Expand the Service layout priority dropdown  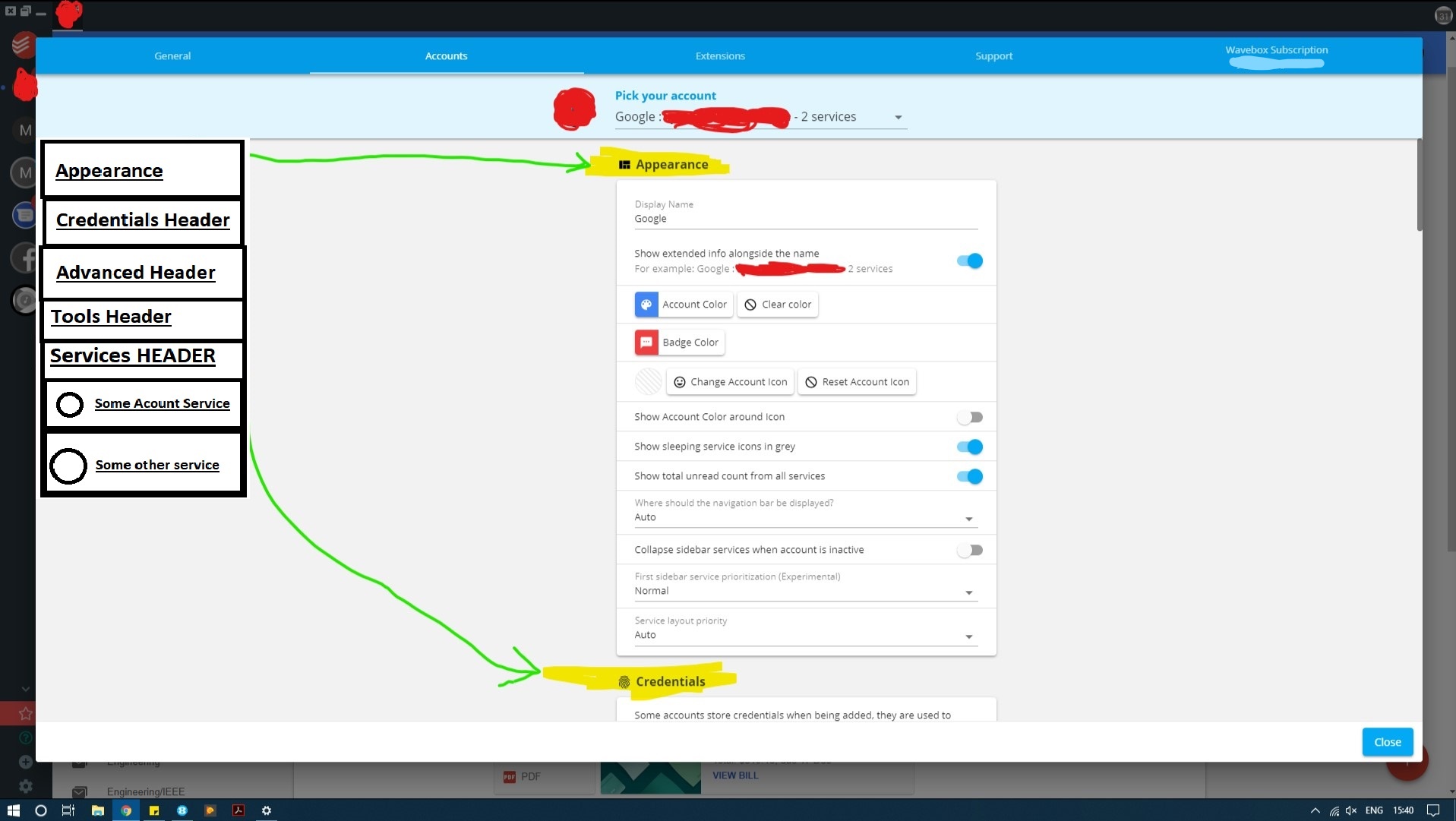point(968,636)
